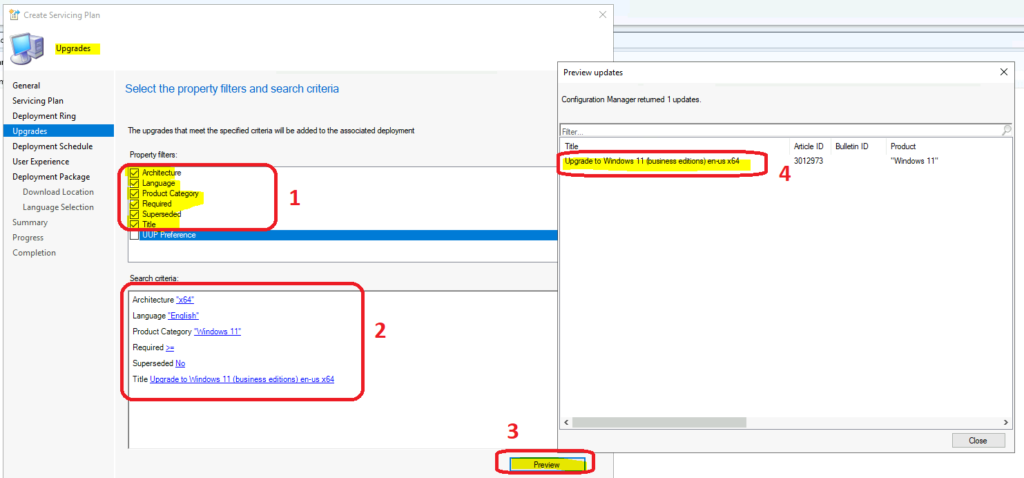
Task: Click the search magnifier icon in Filter box
Action: (1006, 131)
